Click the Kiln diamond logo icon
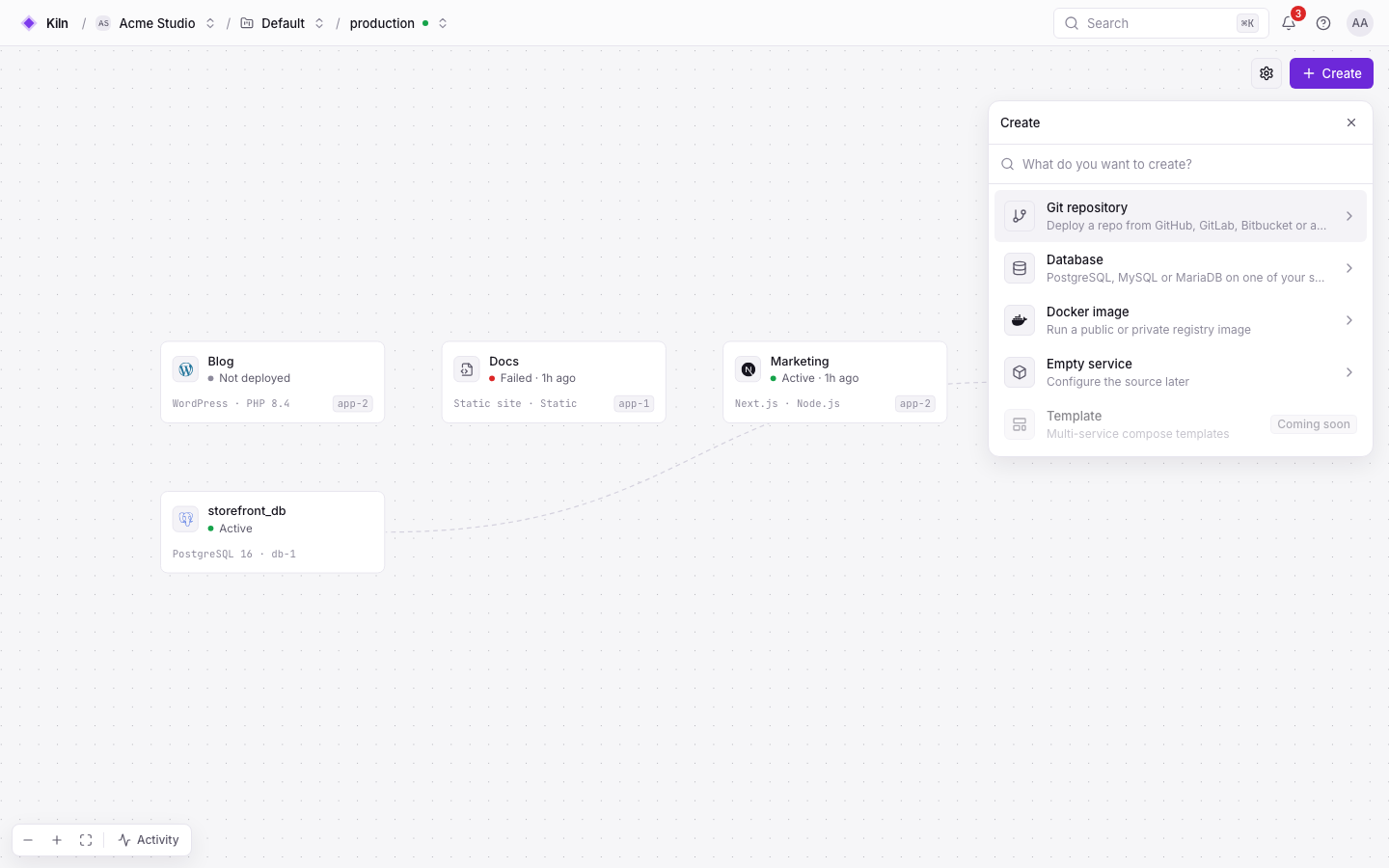The height and width of the screenshot is (868, 1389). coord(29,23)
